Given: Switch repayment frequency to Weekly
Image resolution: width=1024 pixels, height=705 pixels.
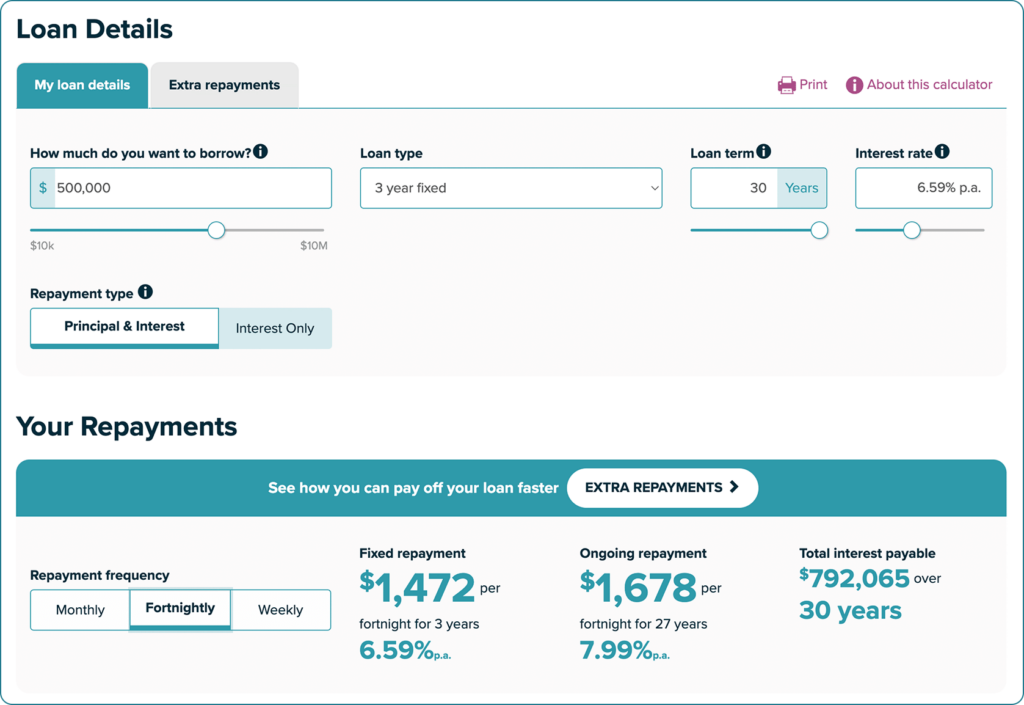Looking at the screenshot, I should [x=281, y=610].
